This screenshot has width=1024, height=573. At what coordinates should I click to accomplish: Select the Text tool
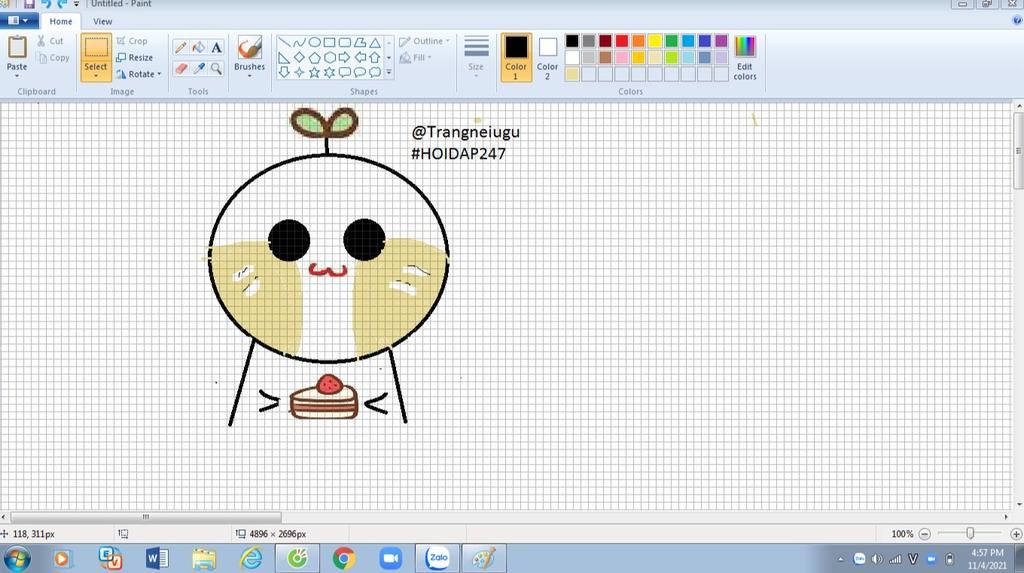click(x=216, y=47)
